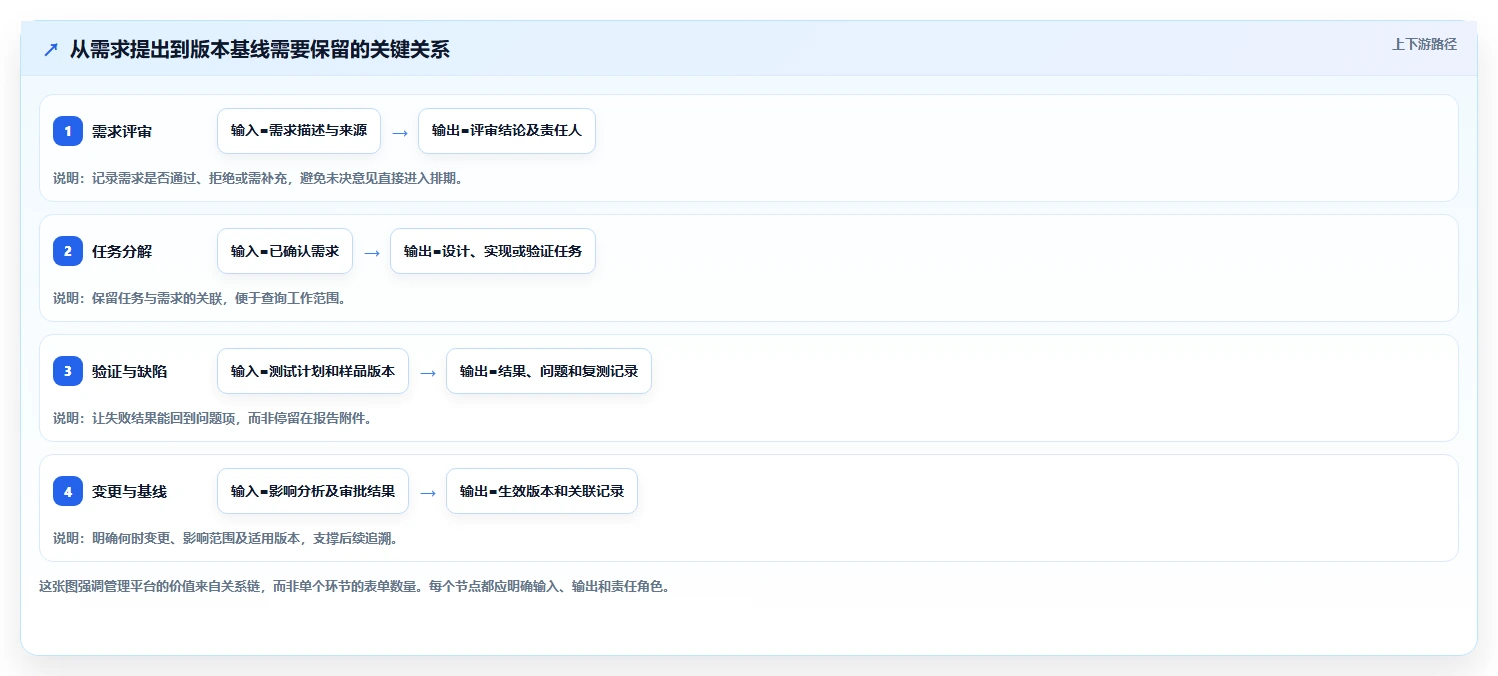Image resolution: width=1498 pixels, height=676 pixels.
Task: Select the 变更与基线 step name
Action: tap(129, 491)
